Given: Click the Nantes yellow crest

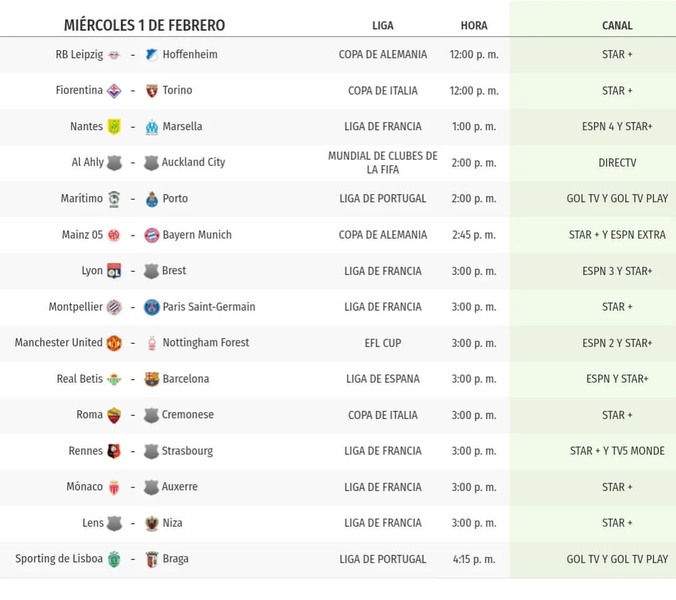Looking at the screenshot, I should click(114, 127).
